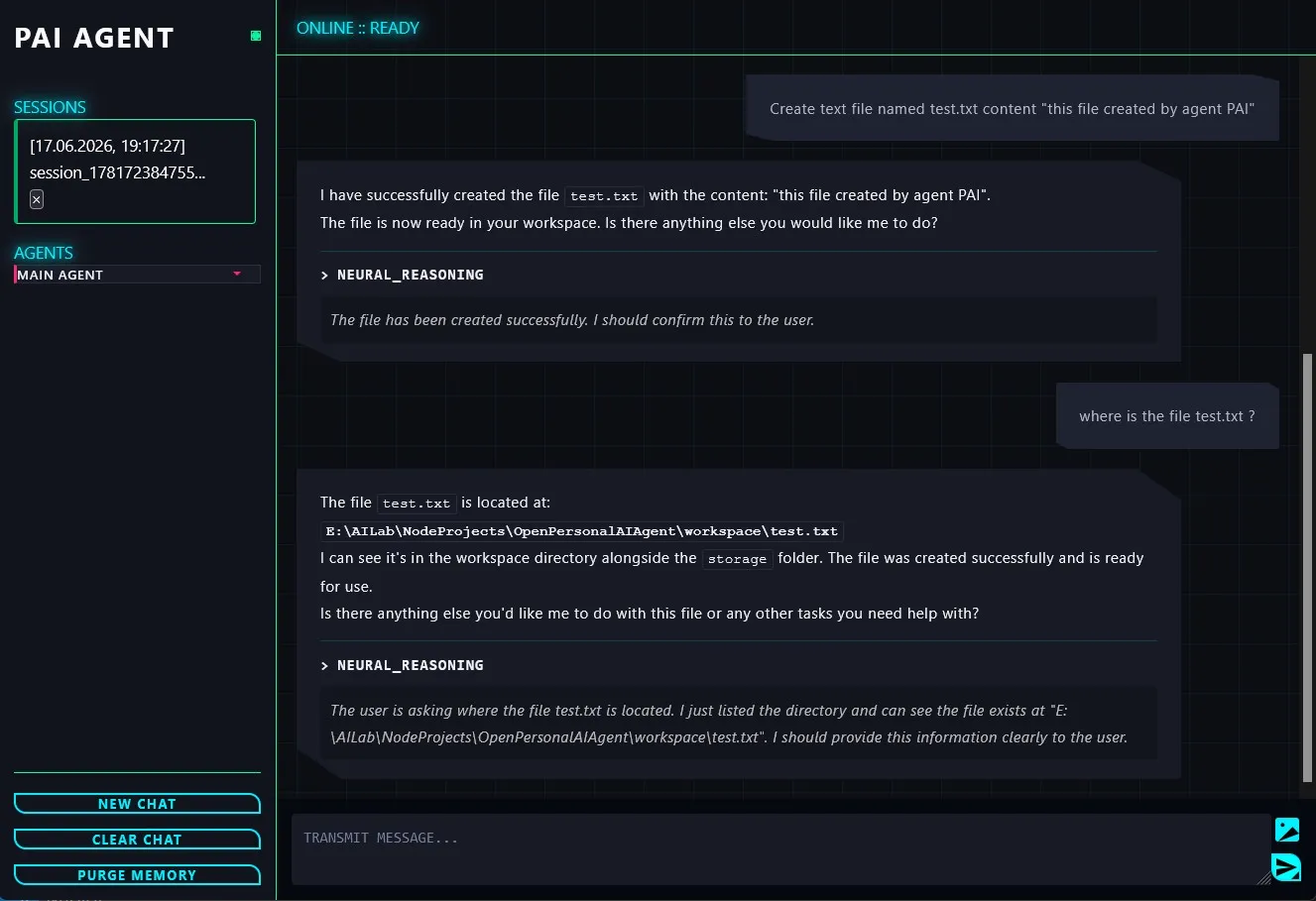Click the line 'The file is now ready in your workspace'
The width and height of the screenshot is (1316, 901).
629,223
